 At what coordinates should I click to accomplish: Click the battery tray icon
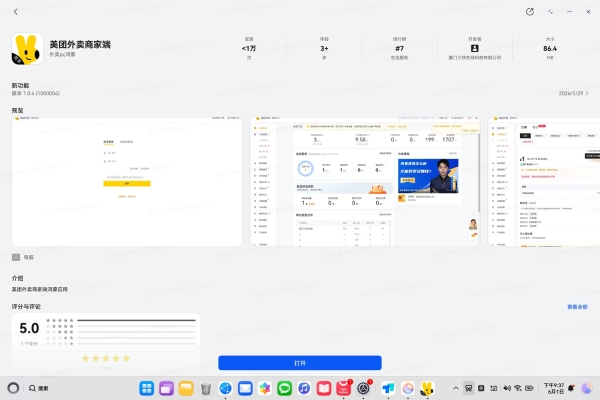coord(530,388)
